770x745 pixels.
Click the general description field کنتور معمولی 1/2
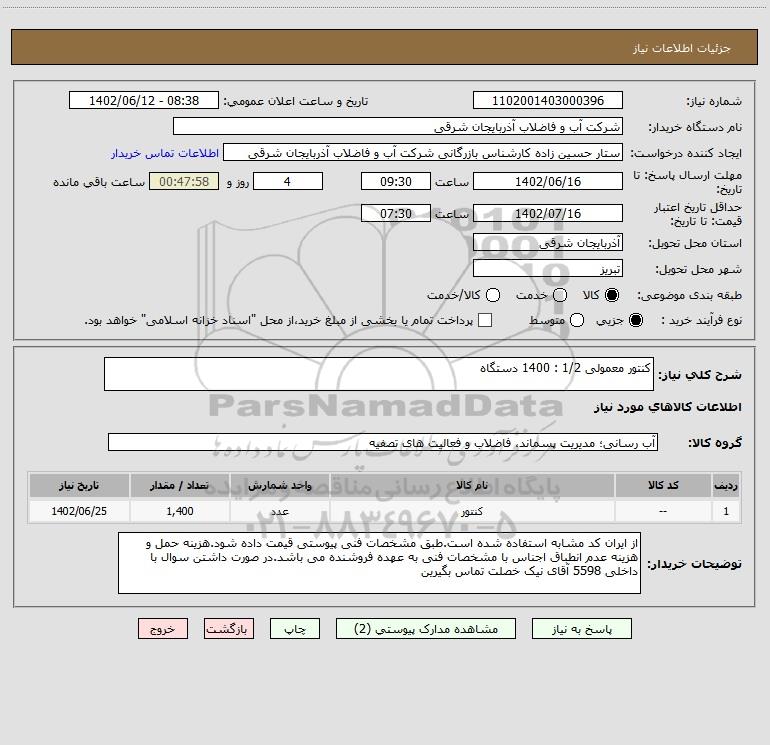379,374
